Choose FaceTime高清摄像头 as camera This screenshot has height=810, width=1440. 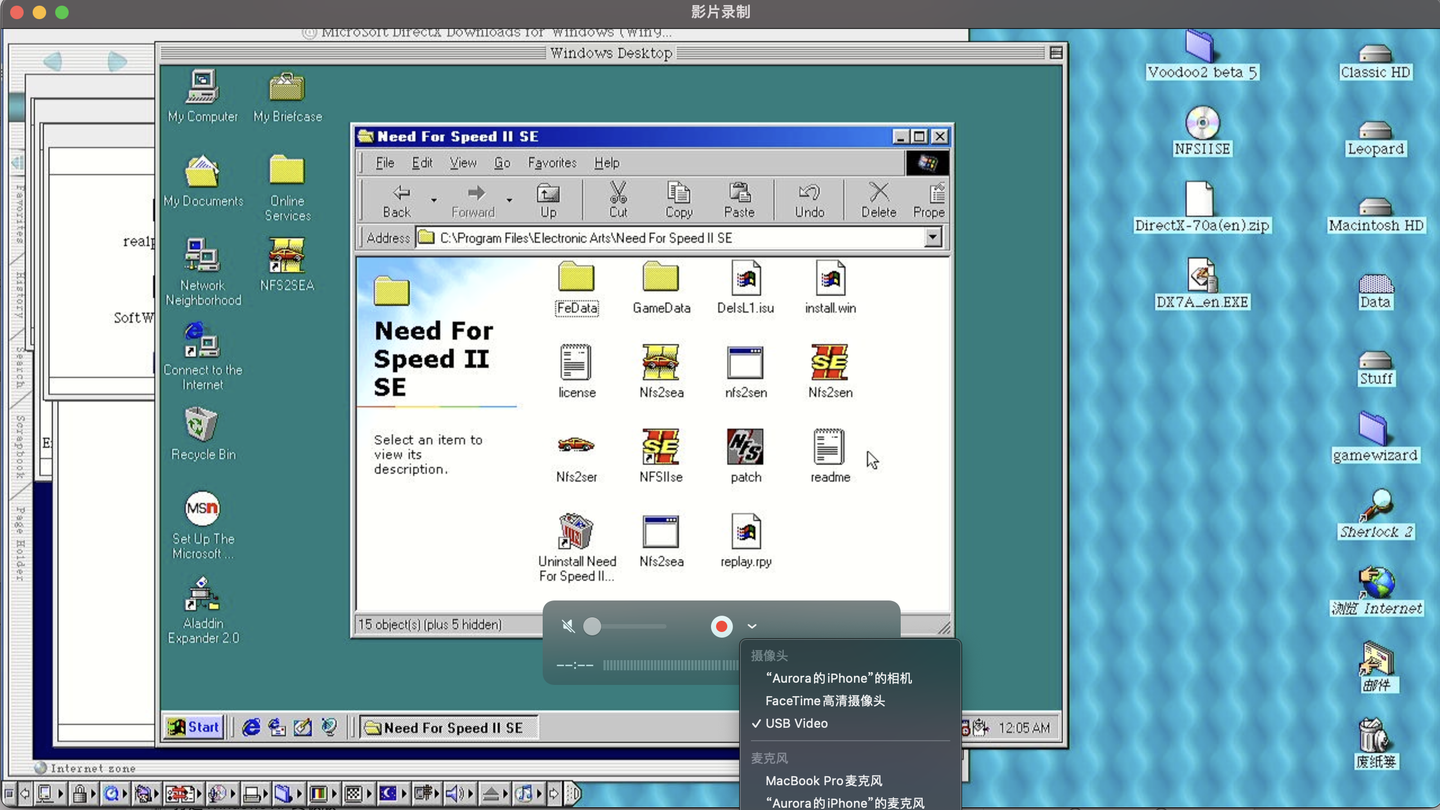coord(825,701)
